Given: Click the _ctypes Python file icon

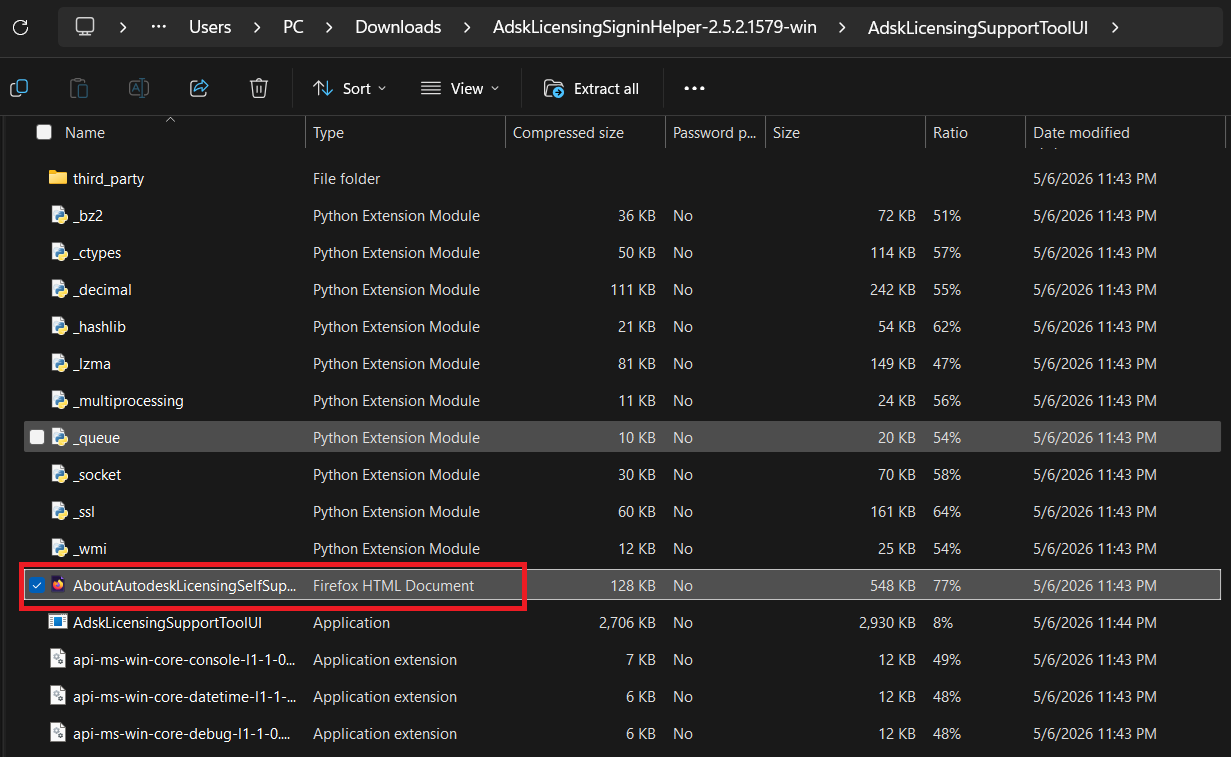Looking at the screenshot, I should coord(58,252).
